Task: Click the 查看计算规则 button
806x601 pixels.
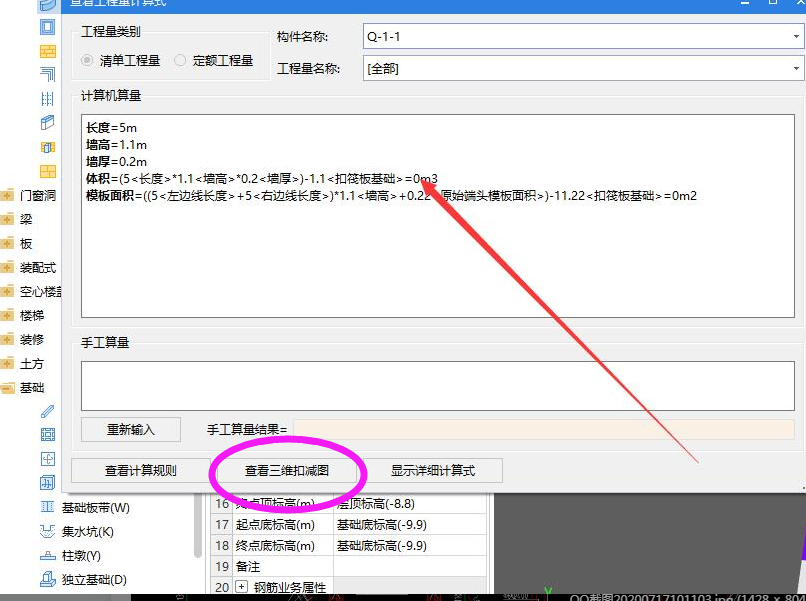Action: point(140,470)
